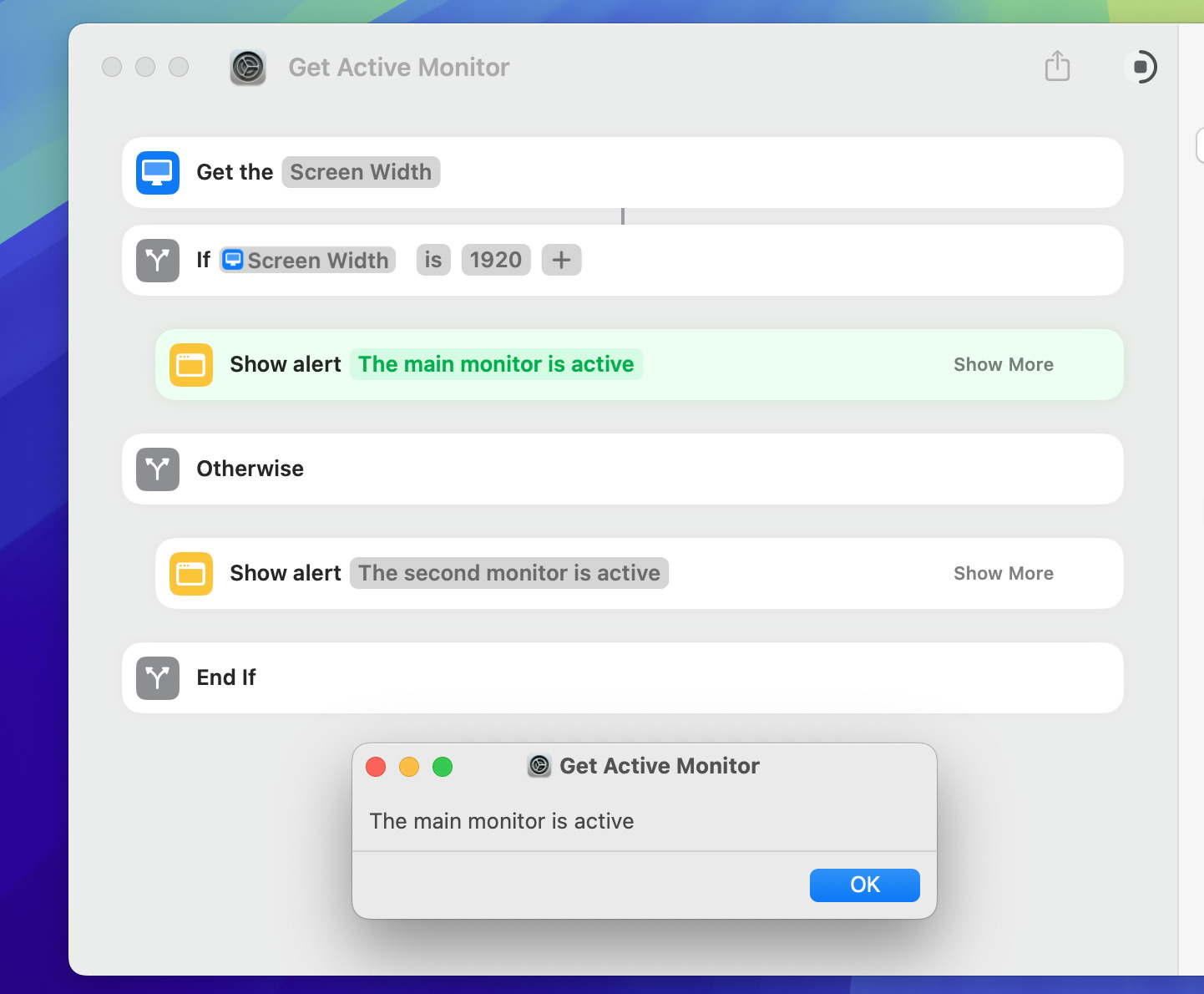The width and height of the screenshot is (1204, 994).
Task: Select the Otherwise action text
Action: 250,469
